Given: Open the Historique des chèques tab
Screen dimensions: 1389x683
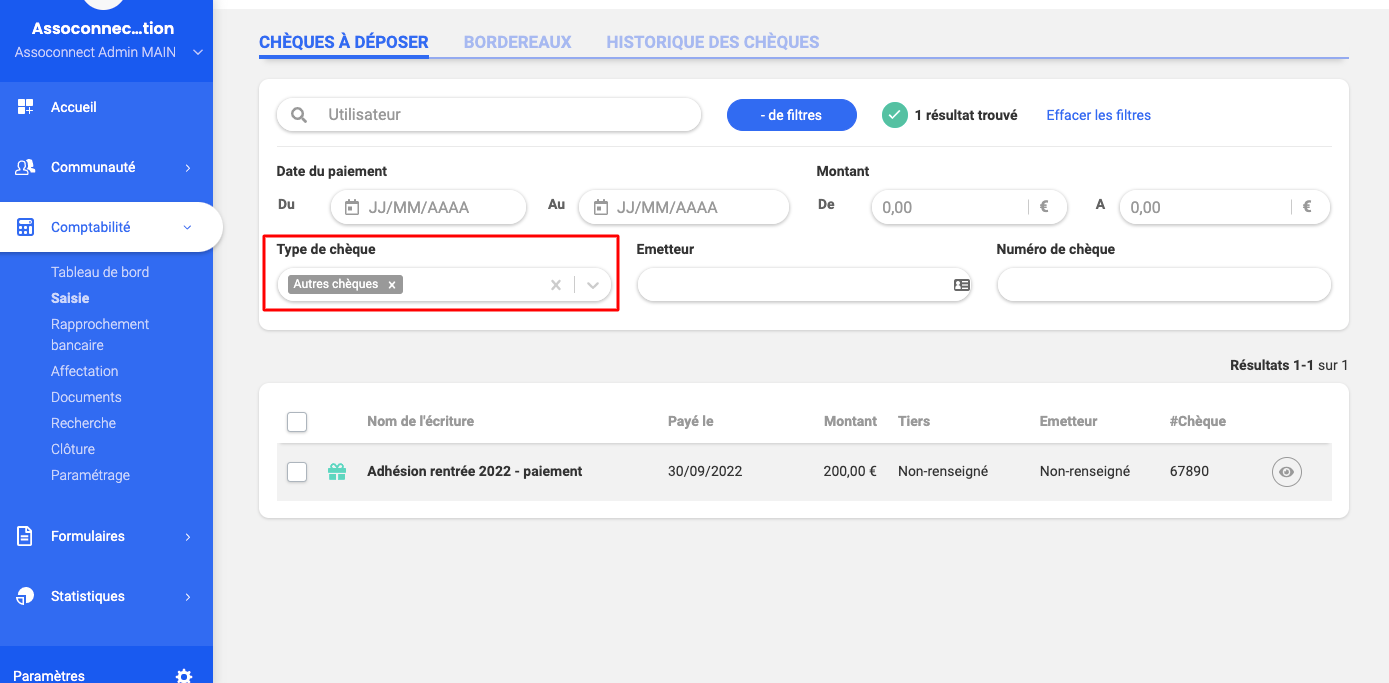Looking at the screenshot, I should tap(712, 42).
